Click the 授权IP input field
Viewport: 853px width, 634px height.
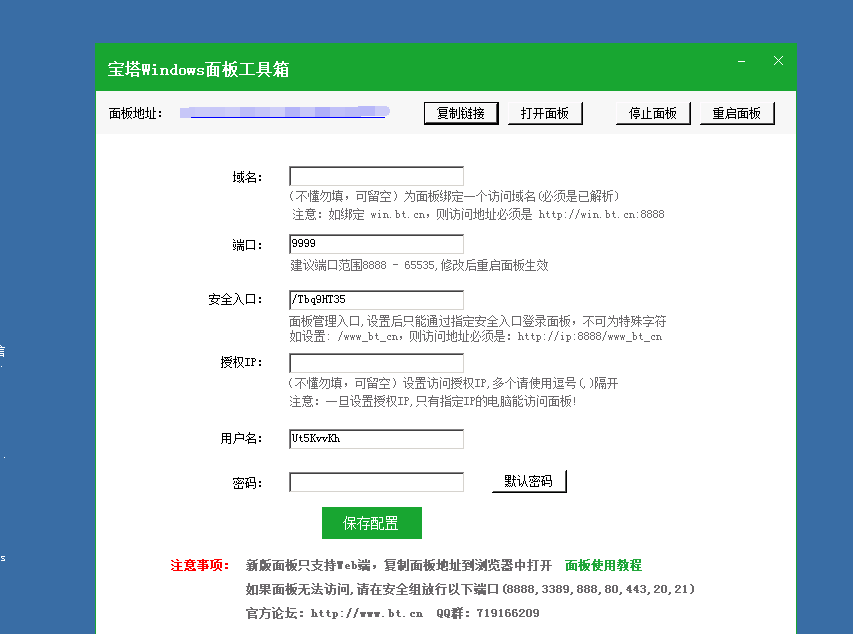(x=376, y=363)
